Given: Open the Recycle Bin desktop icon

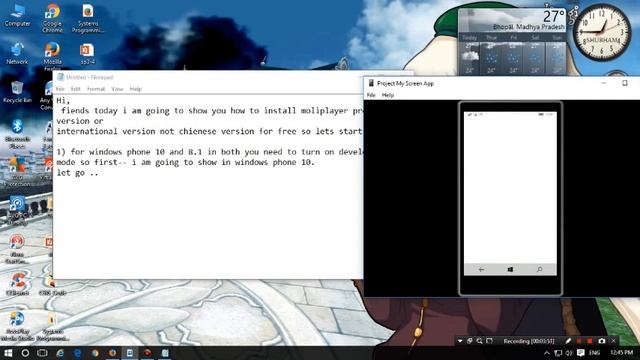Looking at the screenshot, I should 17,92.
